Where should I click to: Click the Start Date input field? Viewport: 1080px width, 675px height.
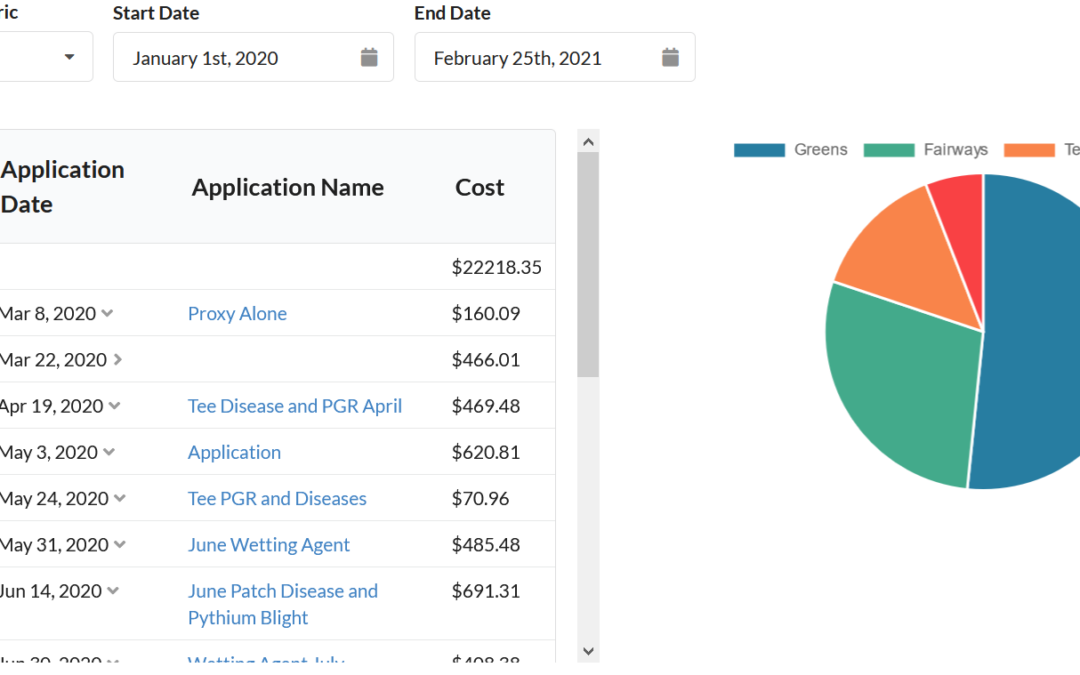(240, 57)
